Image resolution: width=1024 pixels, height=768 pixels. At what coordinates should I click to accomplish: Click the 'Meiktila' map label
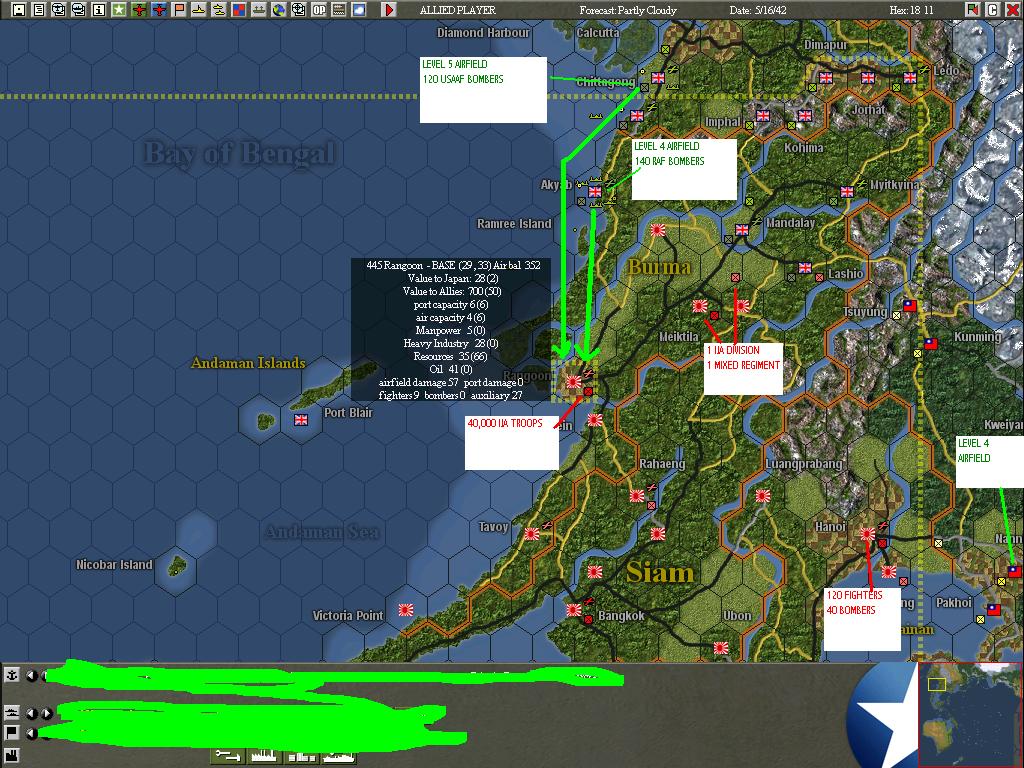point(679,336)
